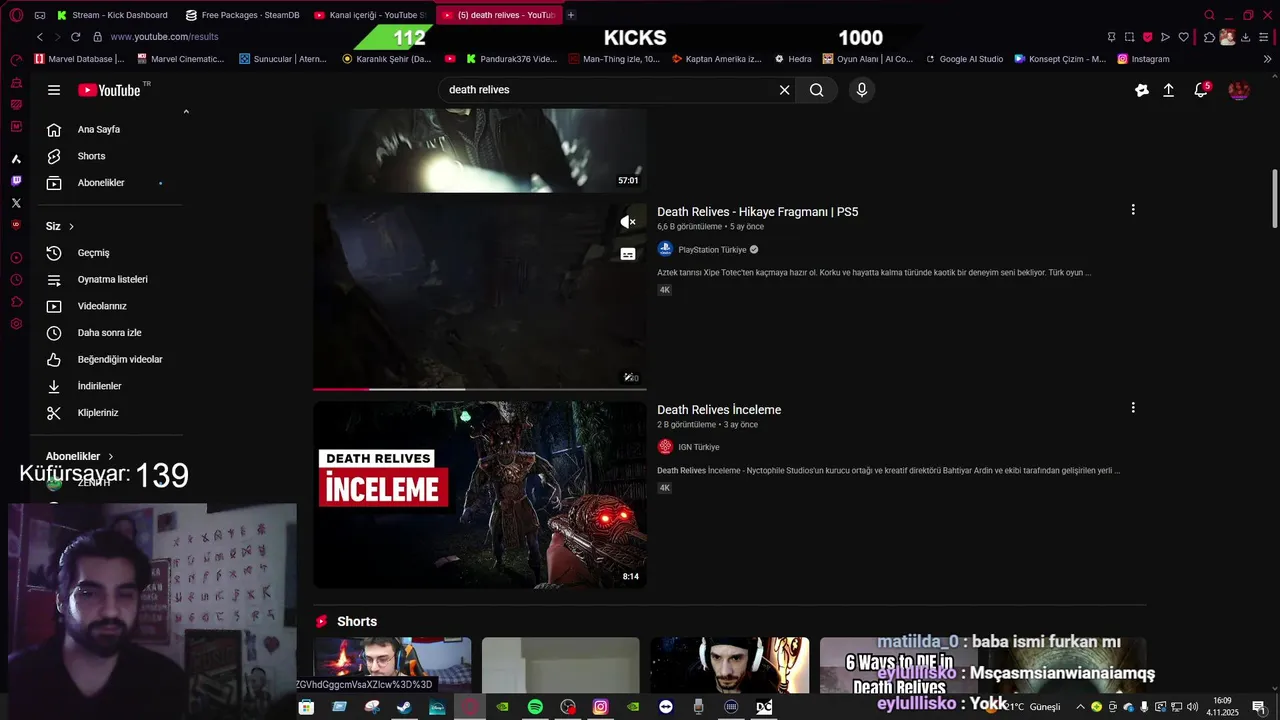Switch to Kanal içeriği YouTube Studio tab
1280x720 pixels.
click(x=369, y=15)
